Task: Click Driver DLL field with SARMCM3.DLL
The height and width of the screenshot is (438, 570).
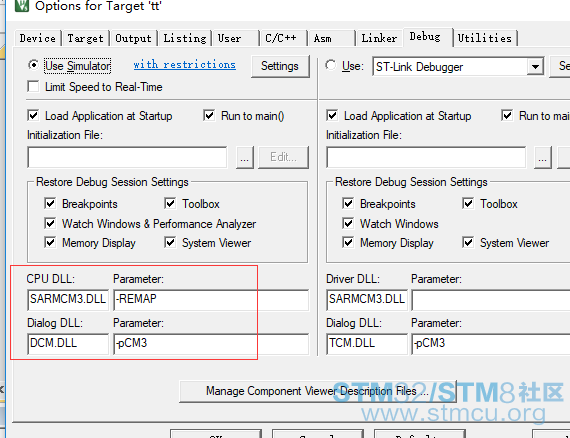Action: 367,300
